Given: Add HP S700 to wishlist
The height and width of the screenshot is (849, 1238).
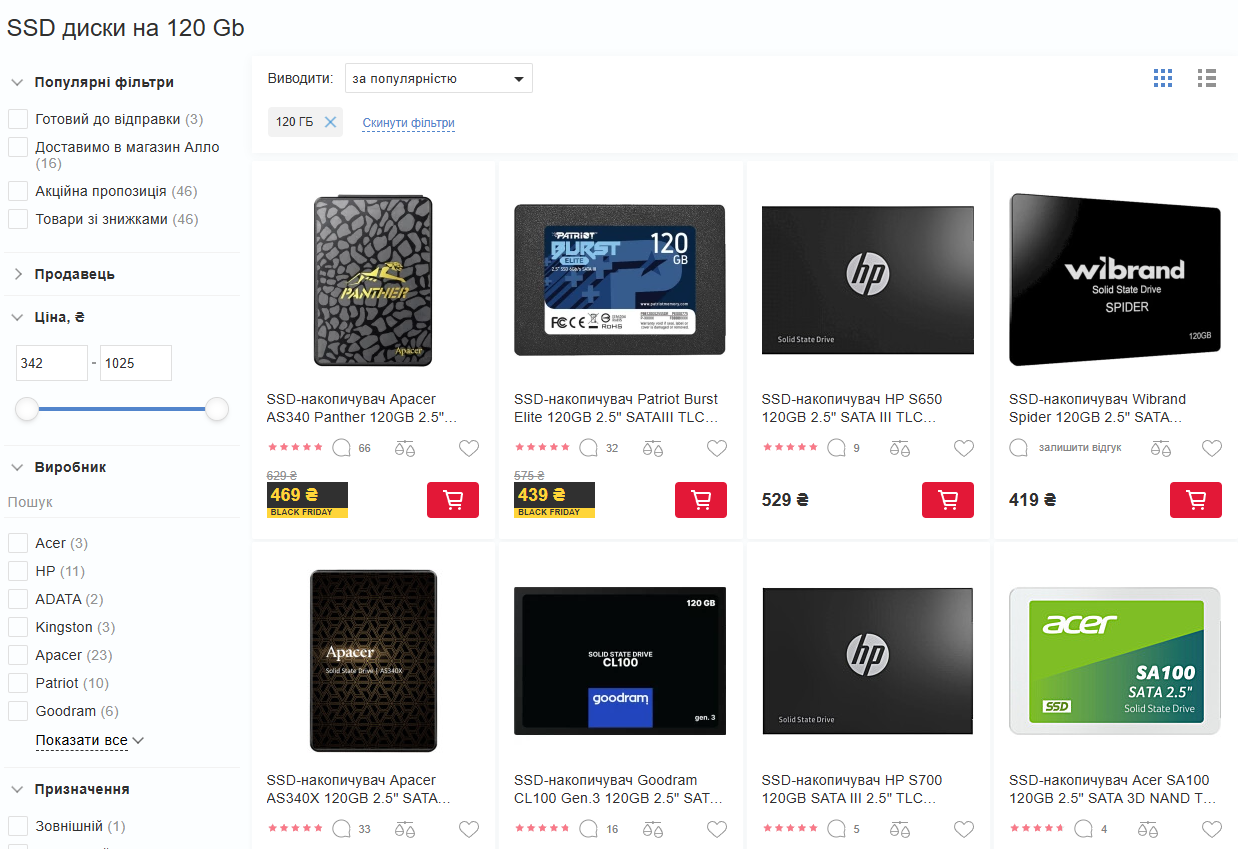Looking at the screenshot, I should [x=964, y=829].
